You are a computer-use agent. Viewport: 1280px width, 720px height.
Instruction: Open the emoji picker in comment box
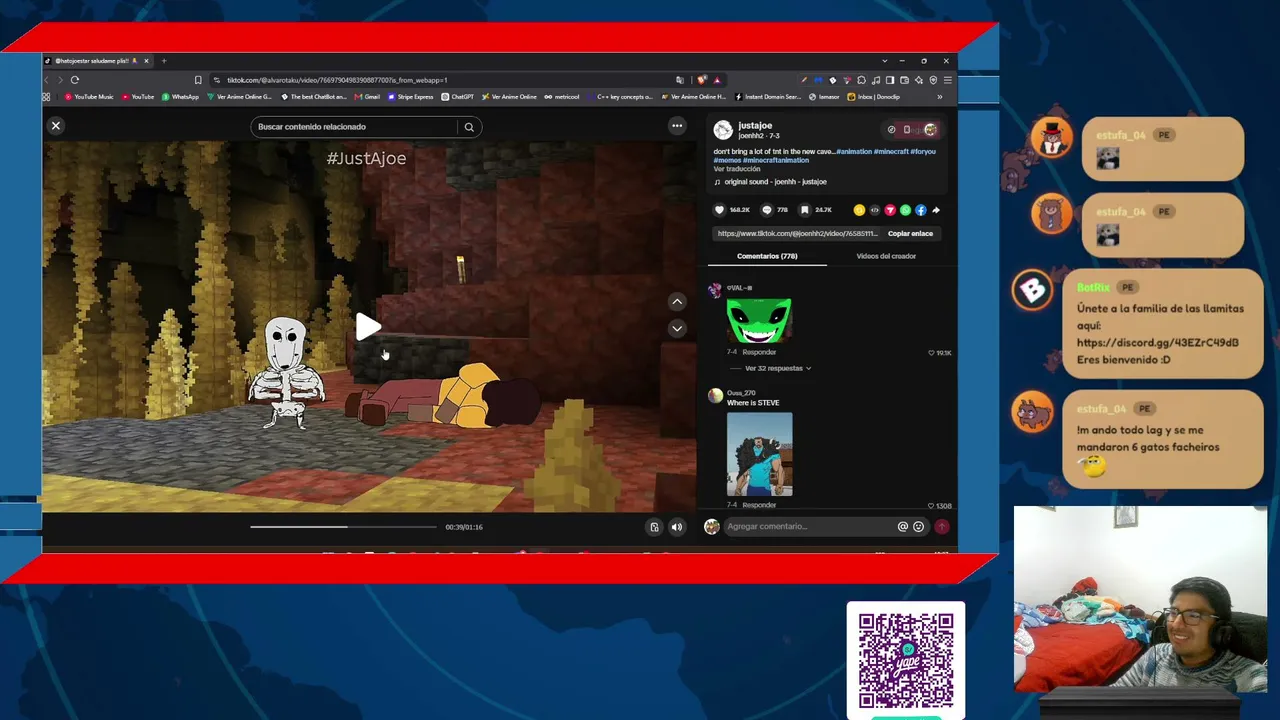click(x=918, y=527)
